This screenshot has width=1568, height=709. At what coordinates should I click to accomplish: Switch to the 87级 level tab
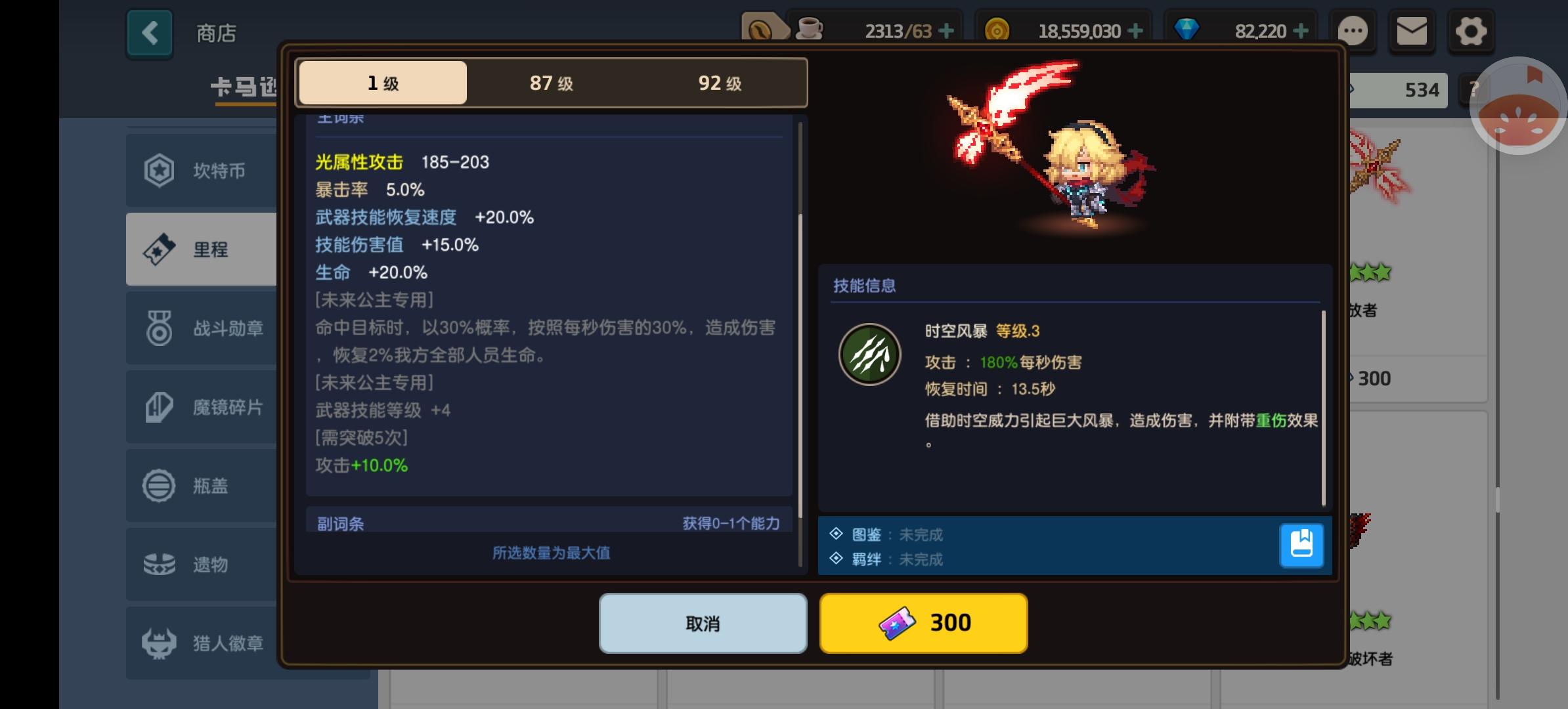(552, 83)
